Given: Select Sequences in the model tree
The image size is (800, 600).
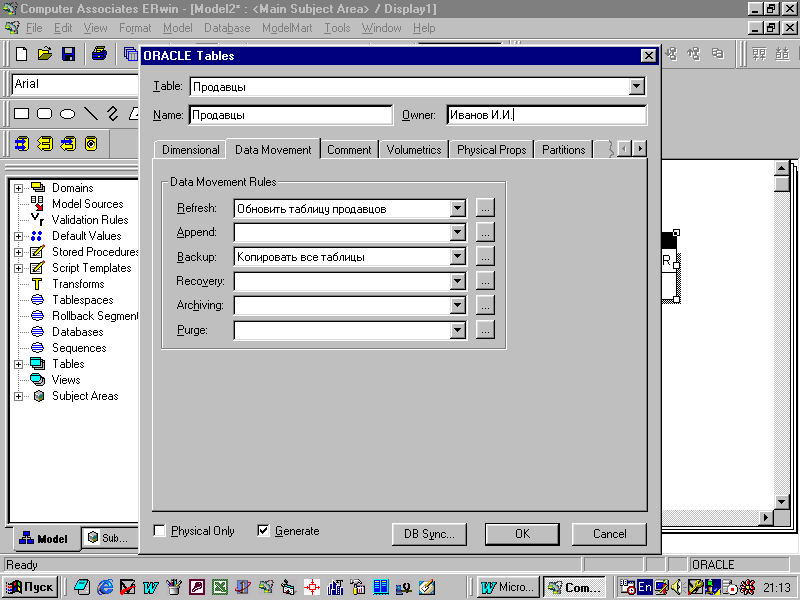Looking at the screenshot, I should tap(79, 348).
